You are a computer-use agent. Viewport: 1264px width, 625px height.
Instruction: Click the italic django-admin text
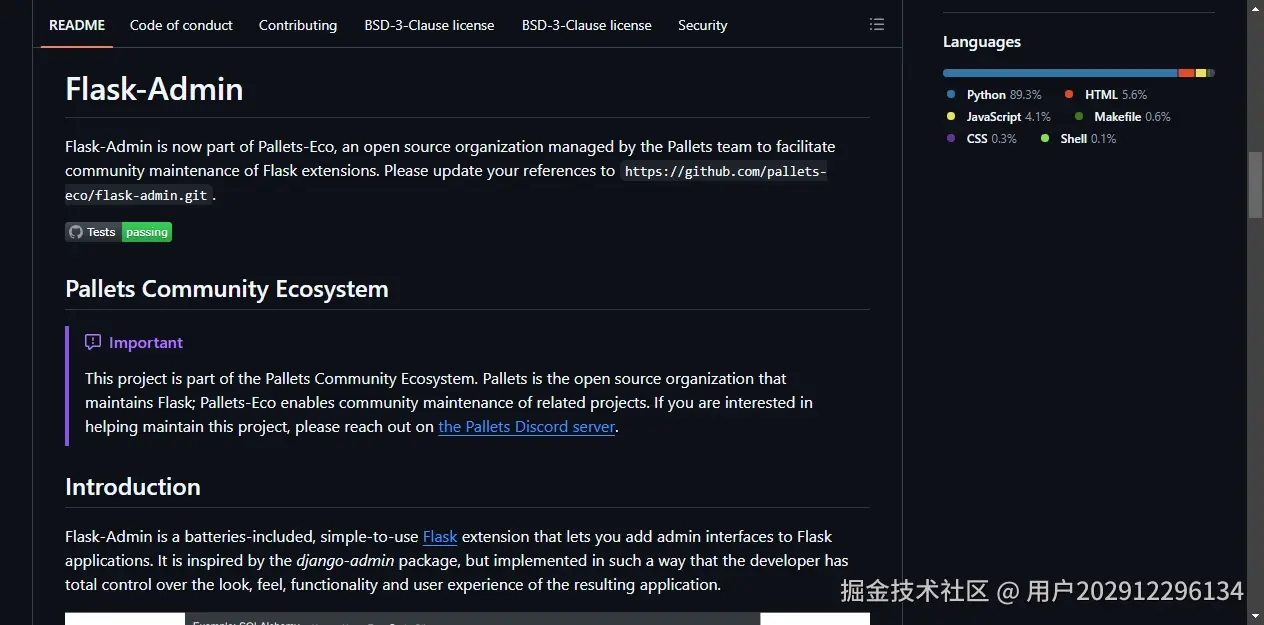click(x=345, y=561)
